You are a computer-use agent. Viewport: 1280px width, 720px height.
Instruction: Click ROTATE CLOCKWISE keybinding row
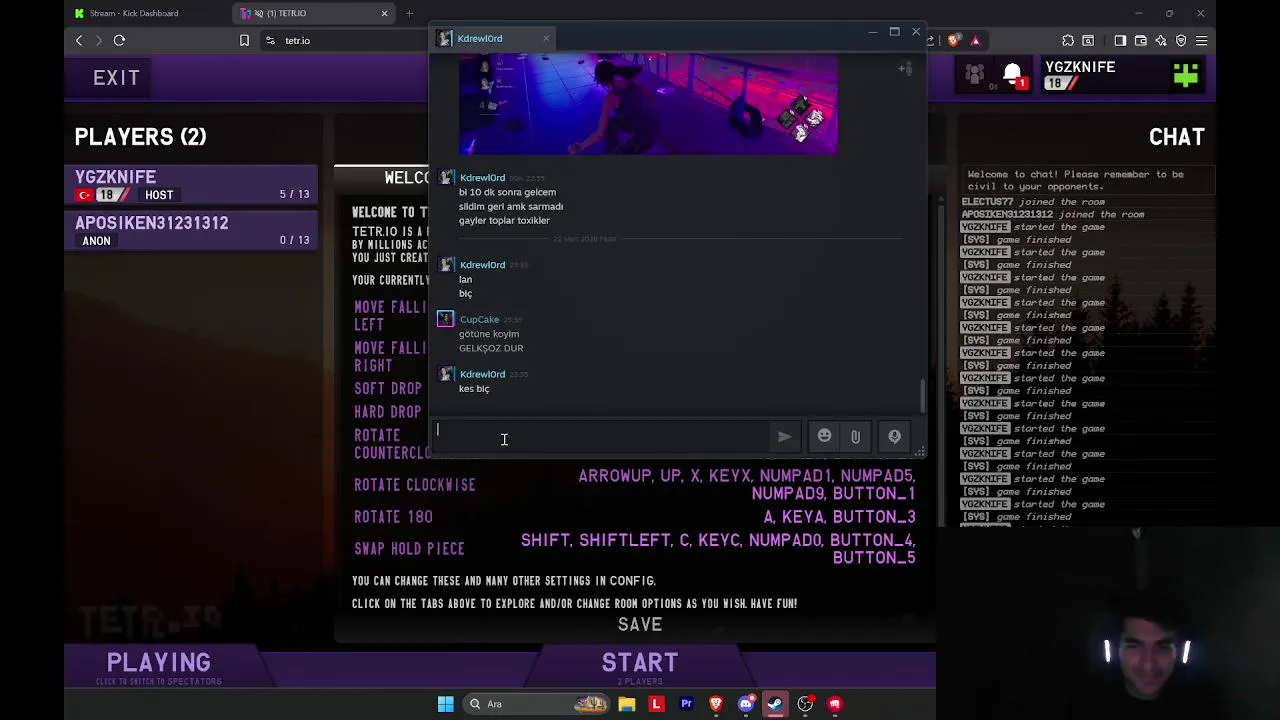coord(634,485)
